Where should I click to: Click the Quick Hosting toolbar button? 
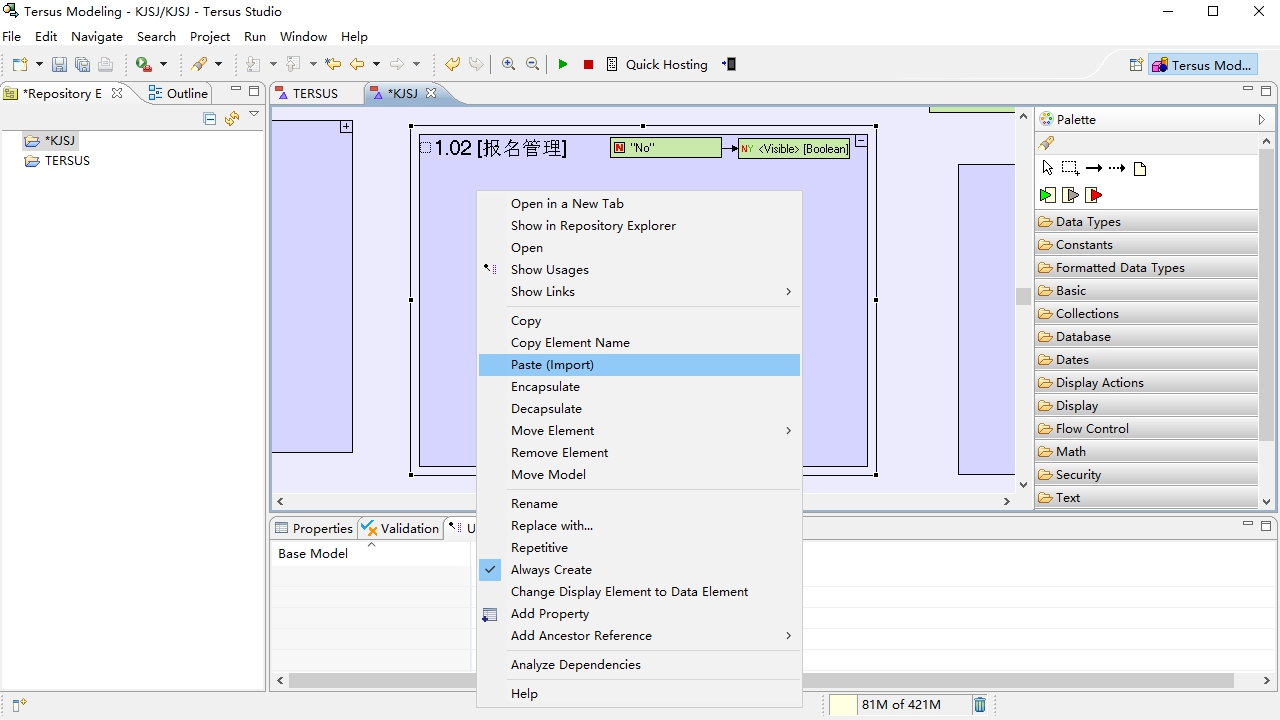click(657, 64)
